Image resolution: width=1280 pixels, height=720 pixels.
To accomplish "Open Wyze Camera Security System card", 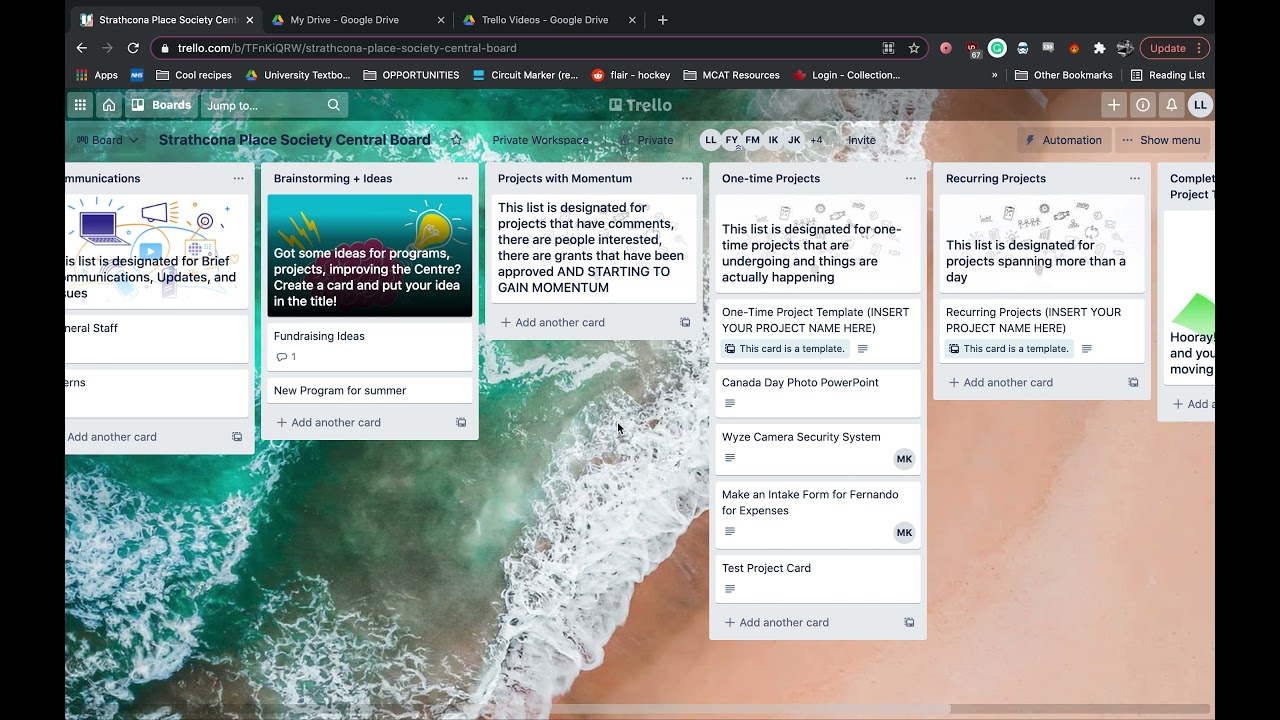I will [818, 448].
